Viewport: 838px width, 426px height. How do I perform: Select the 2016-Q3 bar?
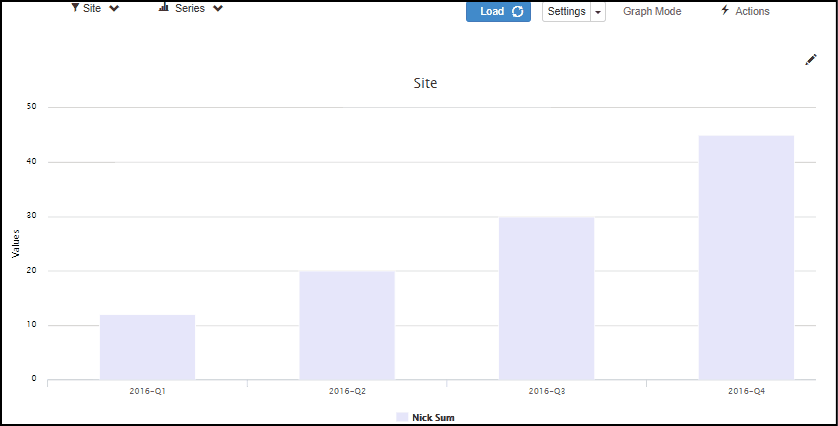click(546, 299)
